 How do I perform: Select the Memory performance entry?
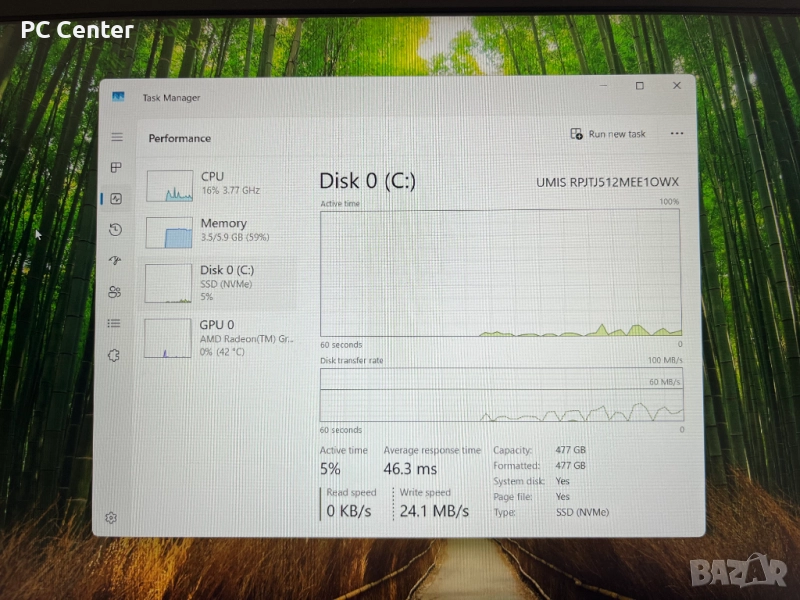point(220,231)
